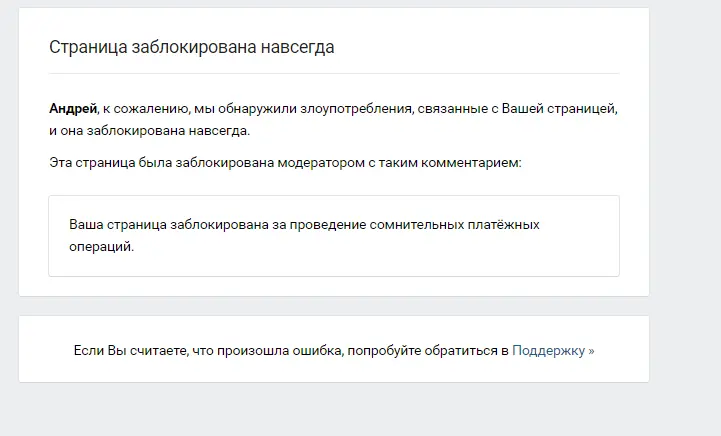The height and width of the screenshot is (436, 721).
Task: Click the word злоупотребления in the message
Action: point(356,109)
